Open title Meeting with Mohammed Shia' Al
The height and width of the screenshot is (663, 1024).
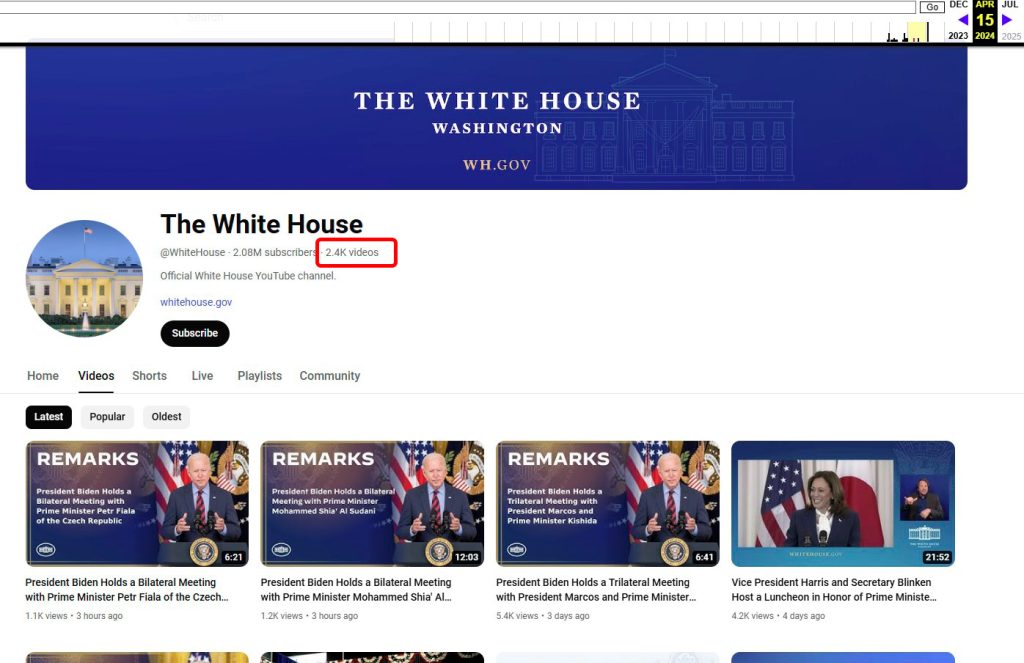[x=356, y=589]
